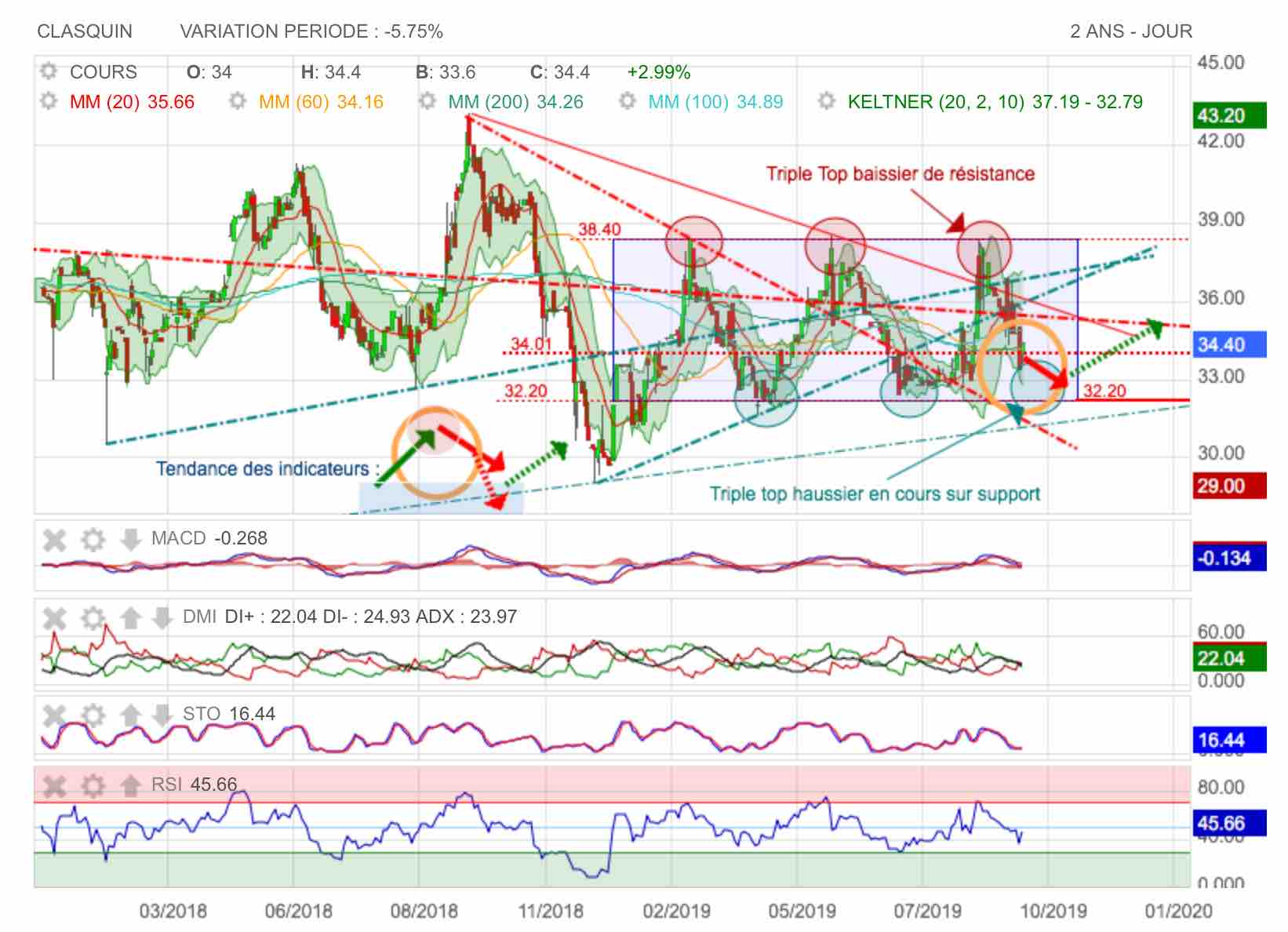Click the STO 16.44 indicator label
1288x932 pixels.
point(229,714)
